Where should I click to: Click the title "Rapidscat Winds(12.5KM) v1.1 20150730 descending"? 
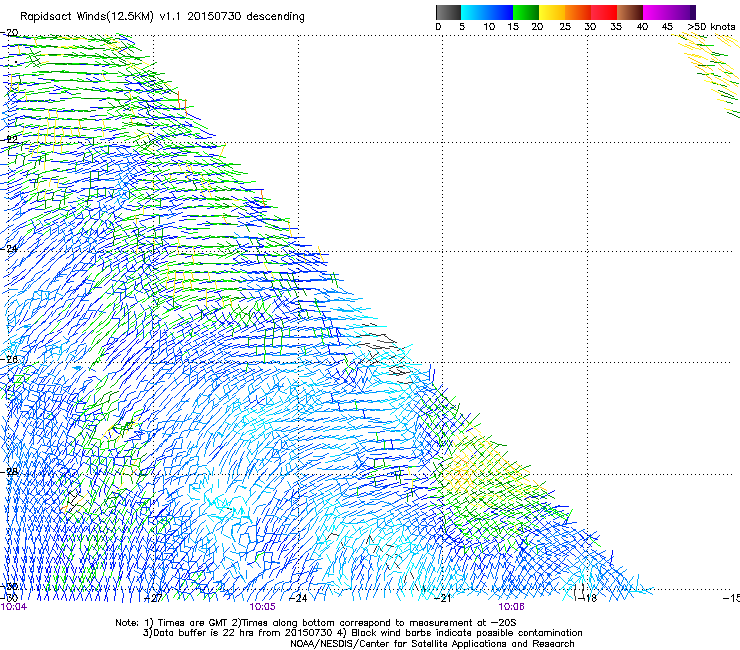[x=162, y=17]
